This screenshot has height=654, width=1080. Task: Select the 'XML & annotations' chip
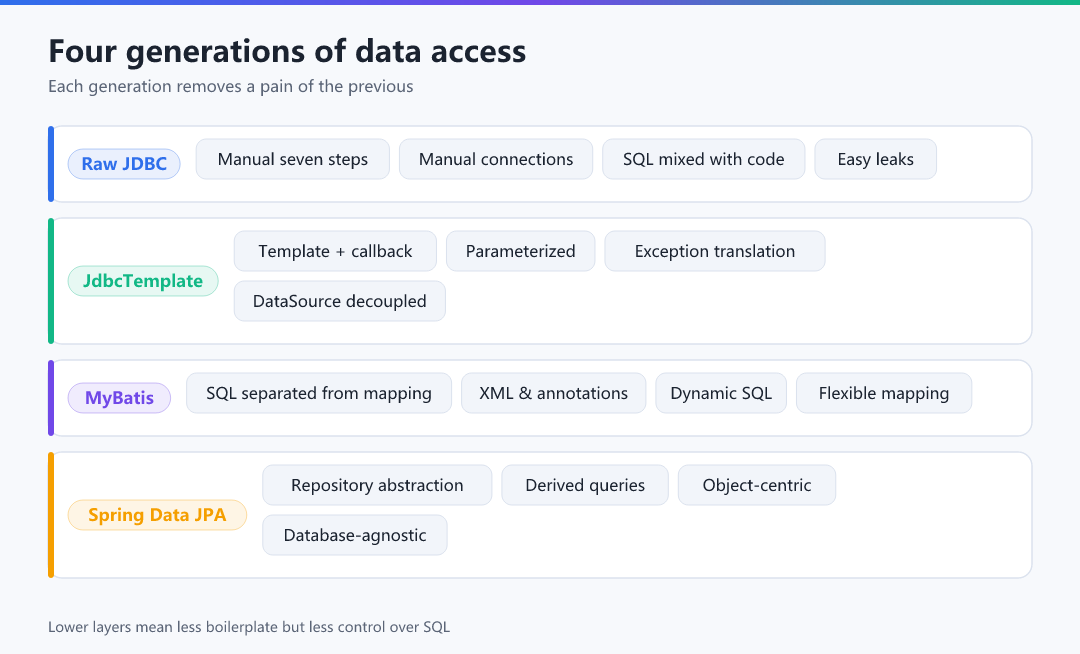point(554,393)
